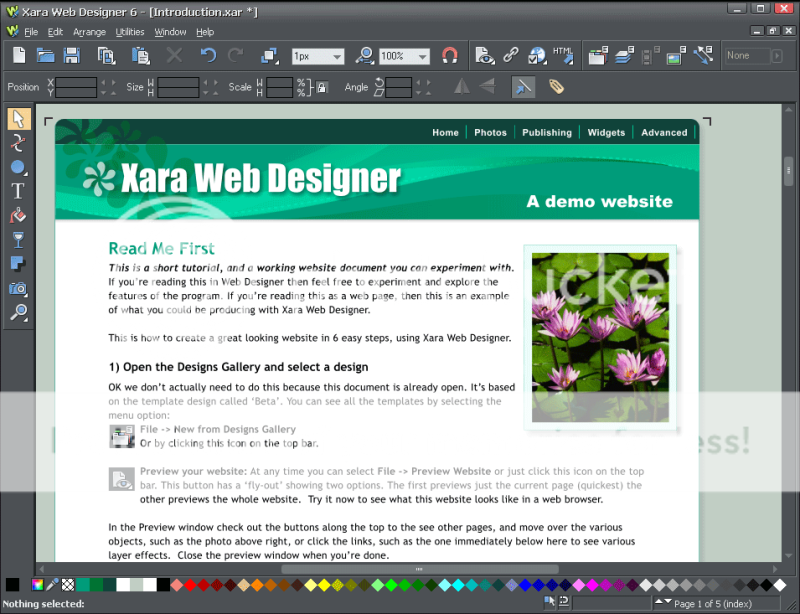The height and width of the screenshot is (614, 800).
Task: Click the Widgets navigation button
Action: [x=606, y=132]
